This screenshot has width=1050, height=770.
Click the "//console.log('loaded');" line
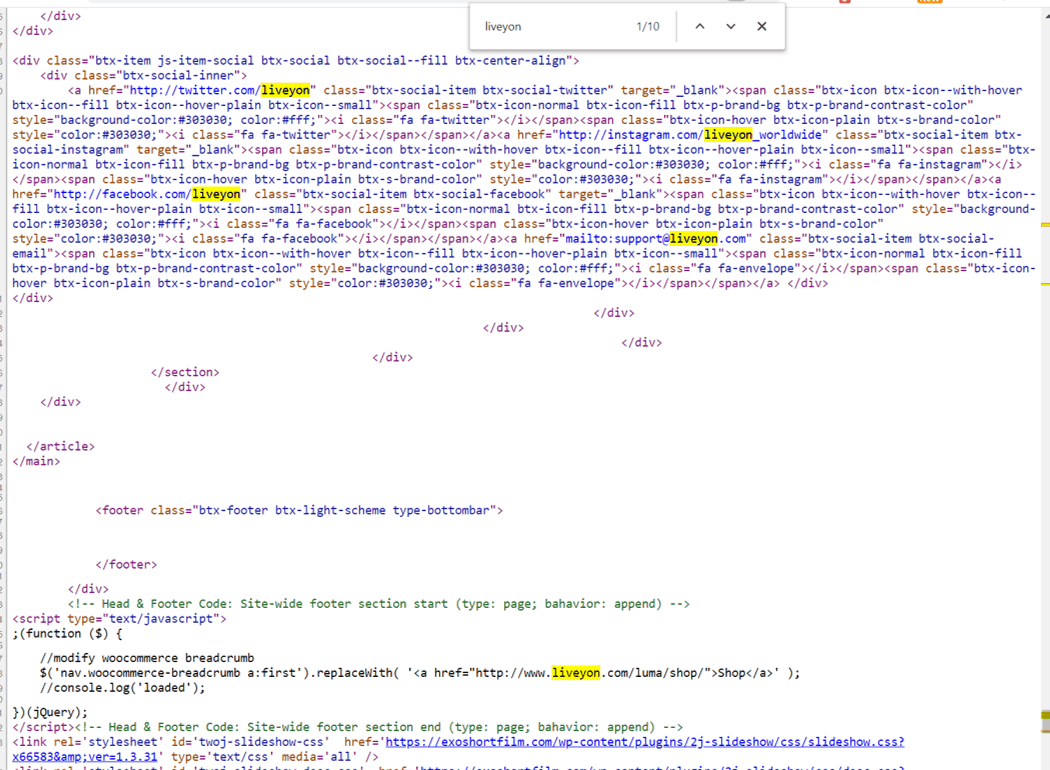click(x=123, y=688)
